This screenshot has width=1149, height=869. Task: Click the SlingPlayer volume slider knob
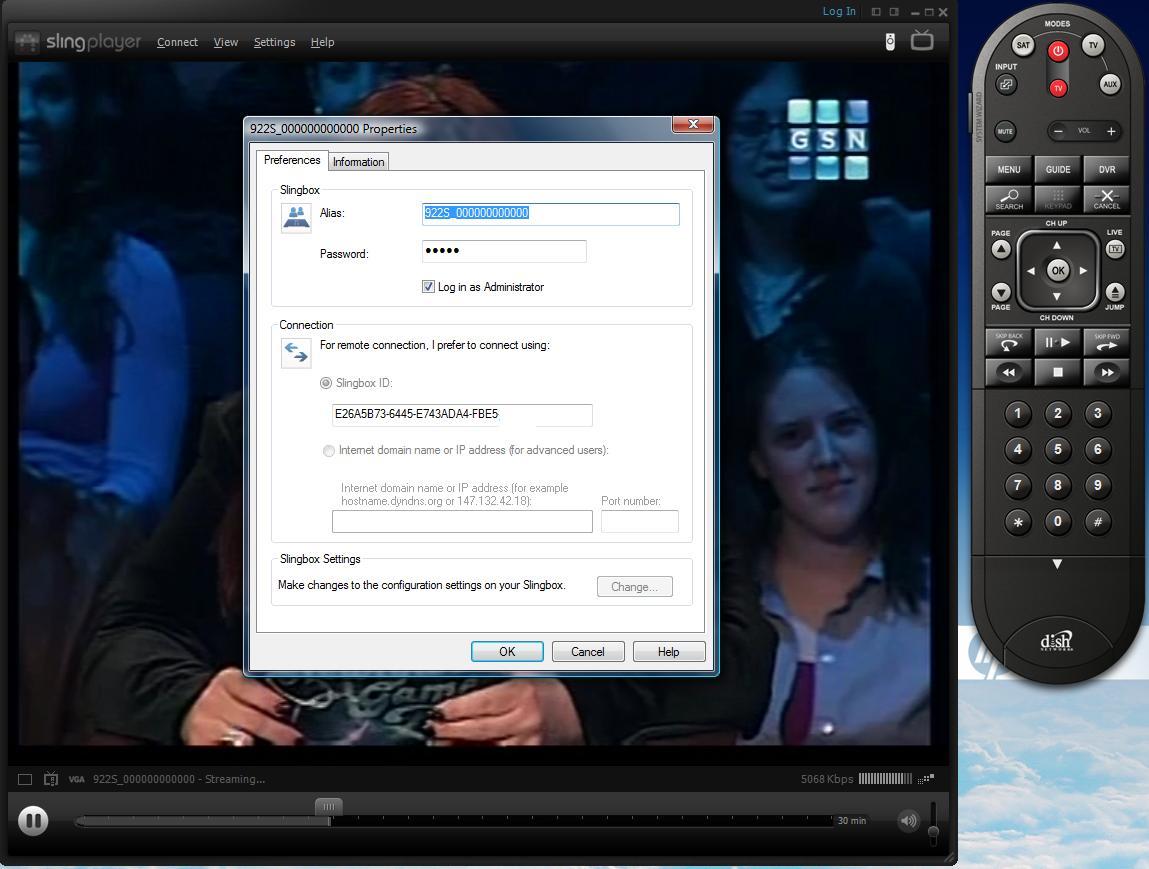pyautogui.click(x=934, y=832)
